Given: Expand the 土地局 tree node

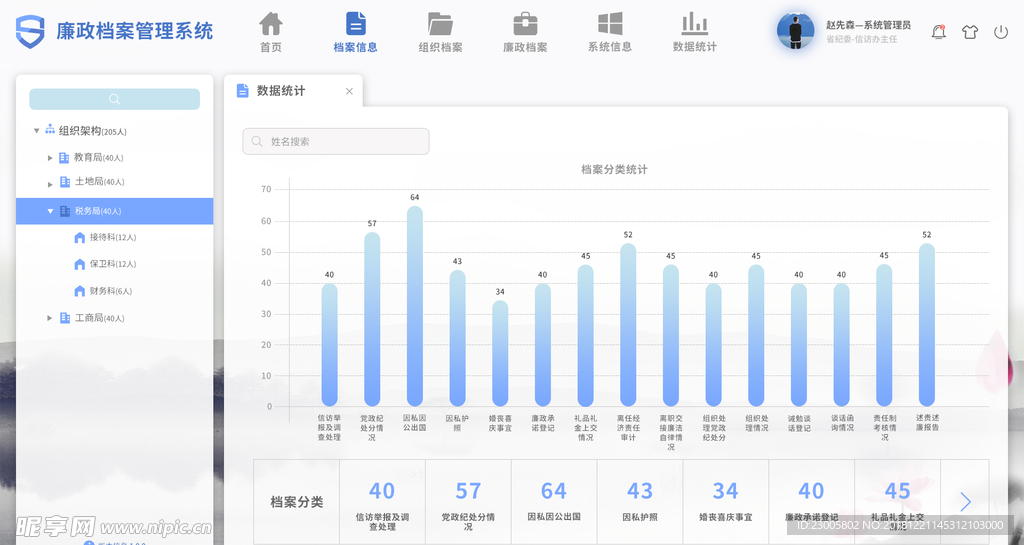Looking at the screenshot, I should click(50, 184).
